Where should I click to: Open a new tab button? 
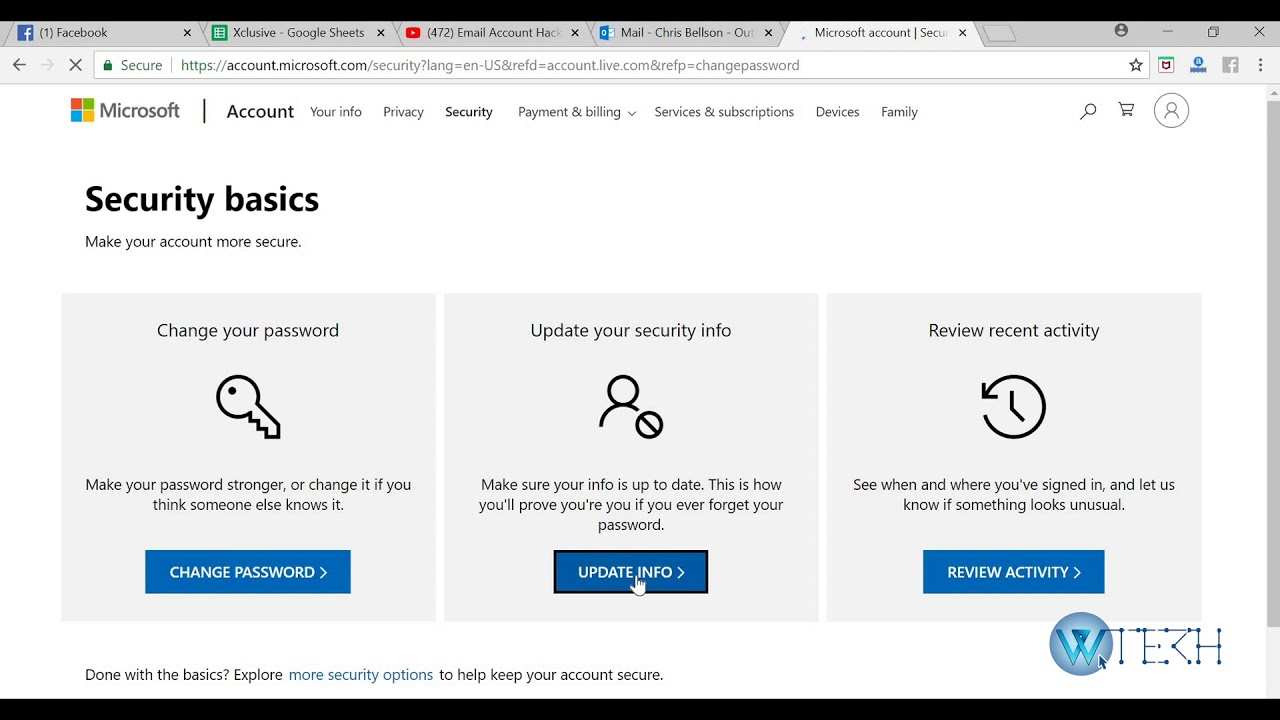coord(999,34)
